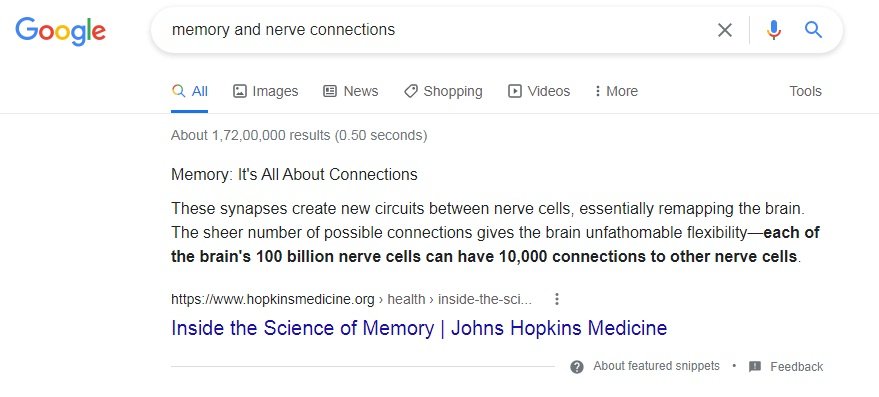Click the question mark featured snippets icon
The height and width of the screenshot is (397, 879).
[x=577, y=367]
